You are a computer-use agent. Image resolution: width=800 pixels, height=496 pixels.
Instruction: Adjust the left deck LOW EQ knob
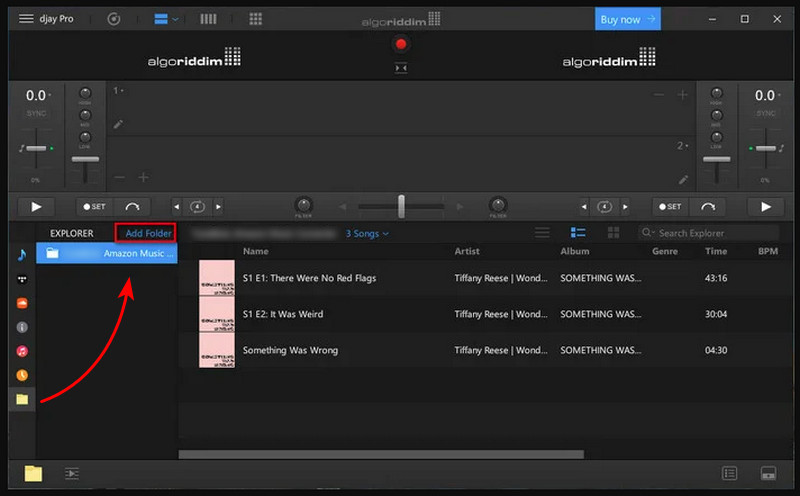tap(85, 137)
